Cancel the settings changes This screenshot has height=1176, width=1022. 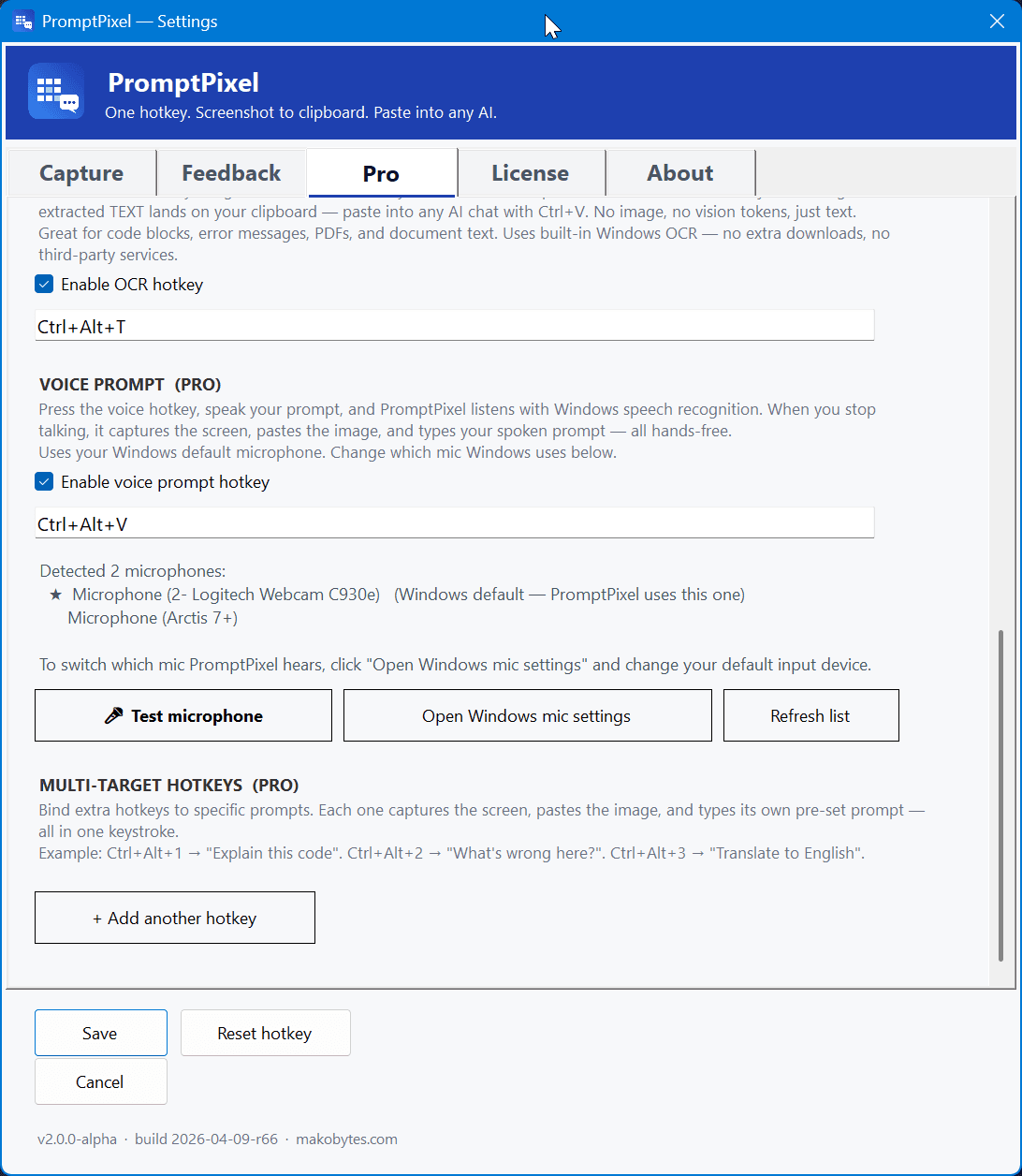[100, 1081]
